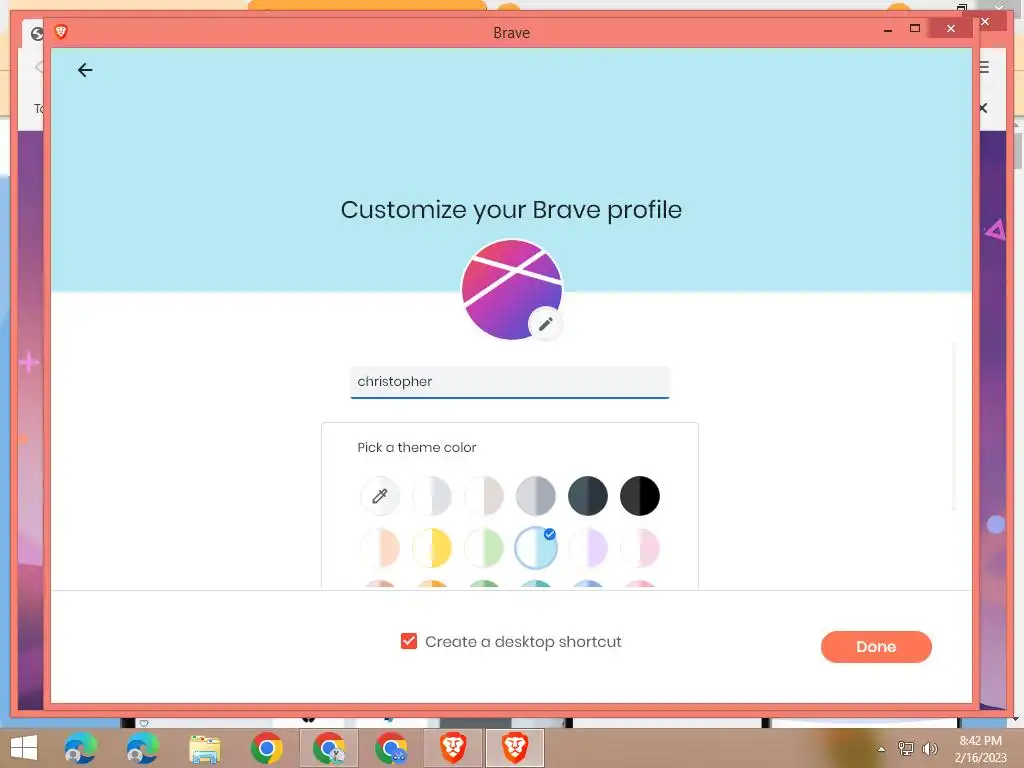This screenshot has width=1024, height=768.
Task: Choose the white and light gray theme
Action: click(432, 496)
